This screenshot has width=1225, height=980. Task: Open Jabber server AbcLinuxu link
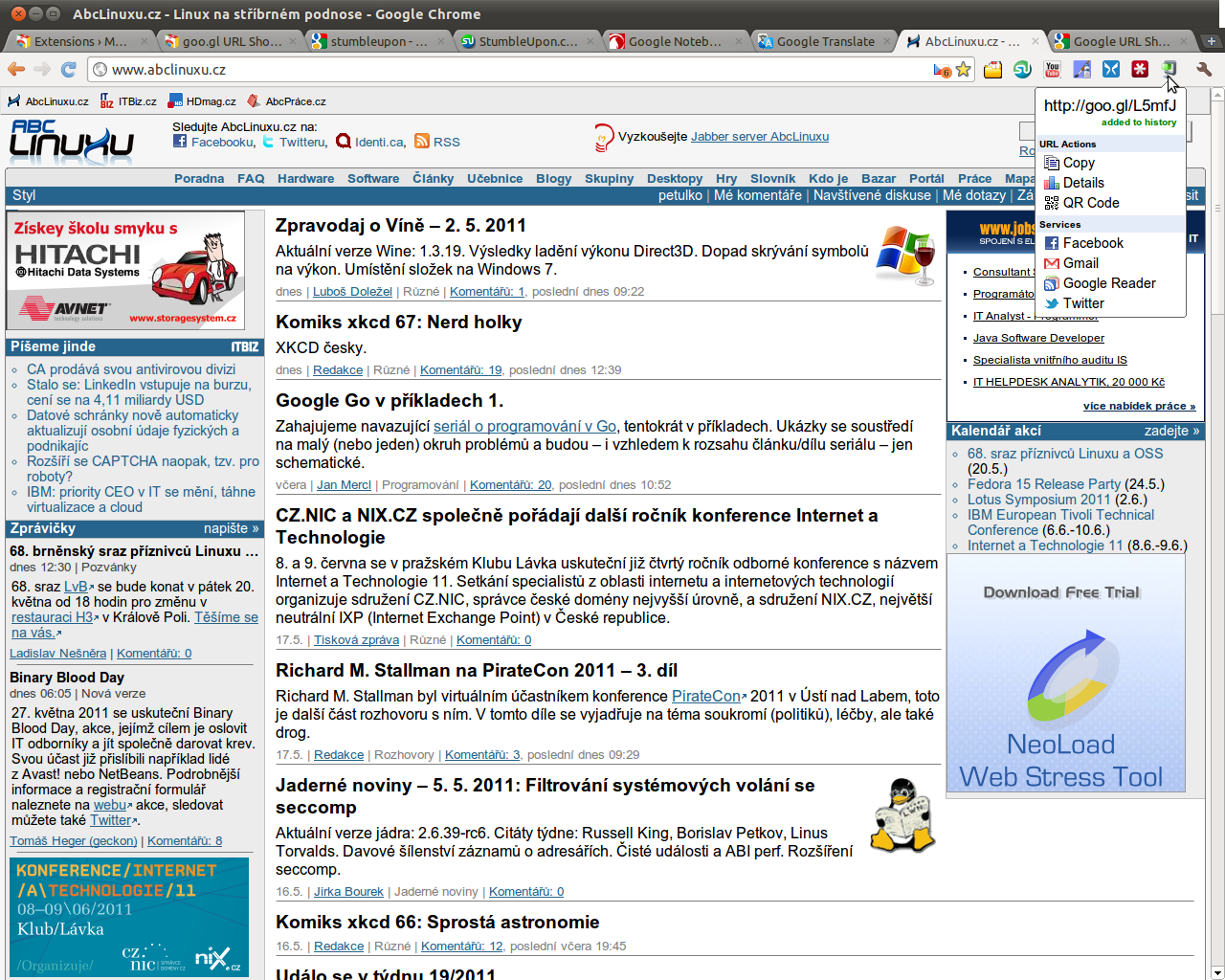point(760,136)
